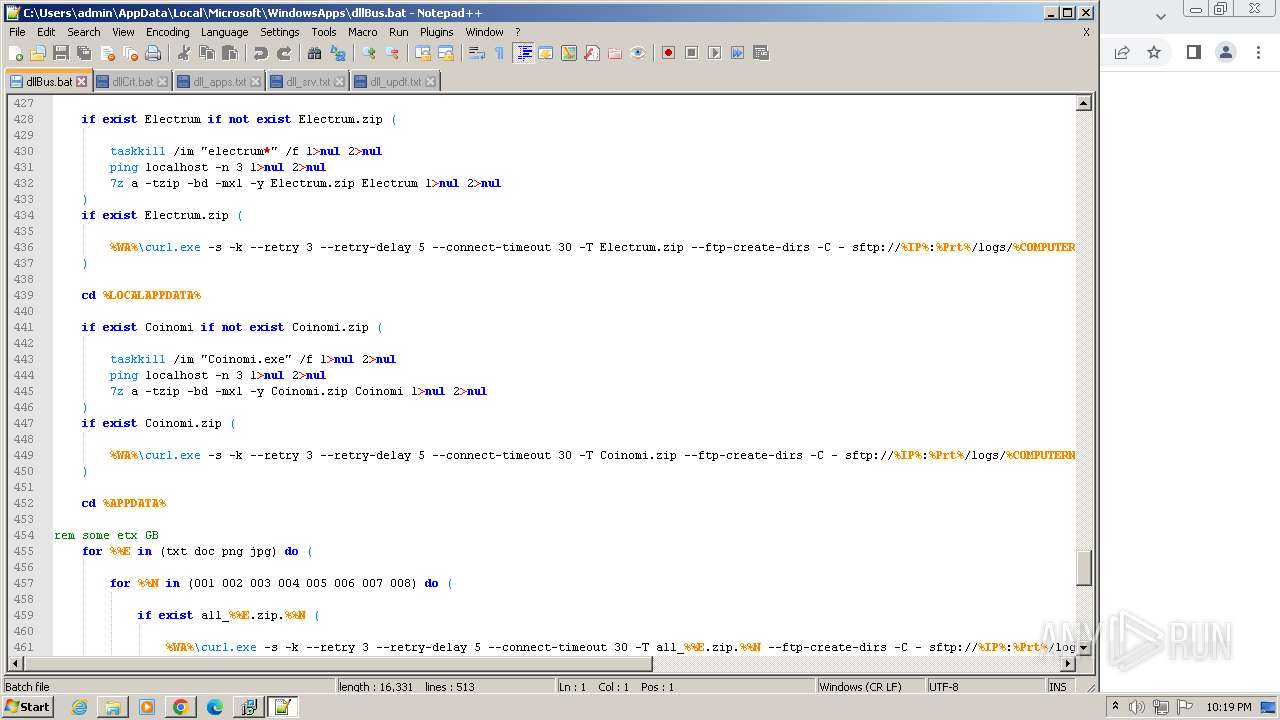Start macro recording with red circle
This screenshot has height=720, width=1280.
click(668, 53)
